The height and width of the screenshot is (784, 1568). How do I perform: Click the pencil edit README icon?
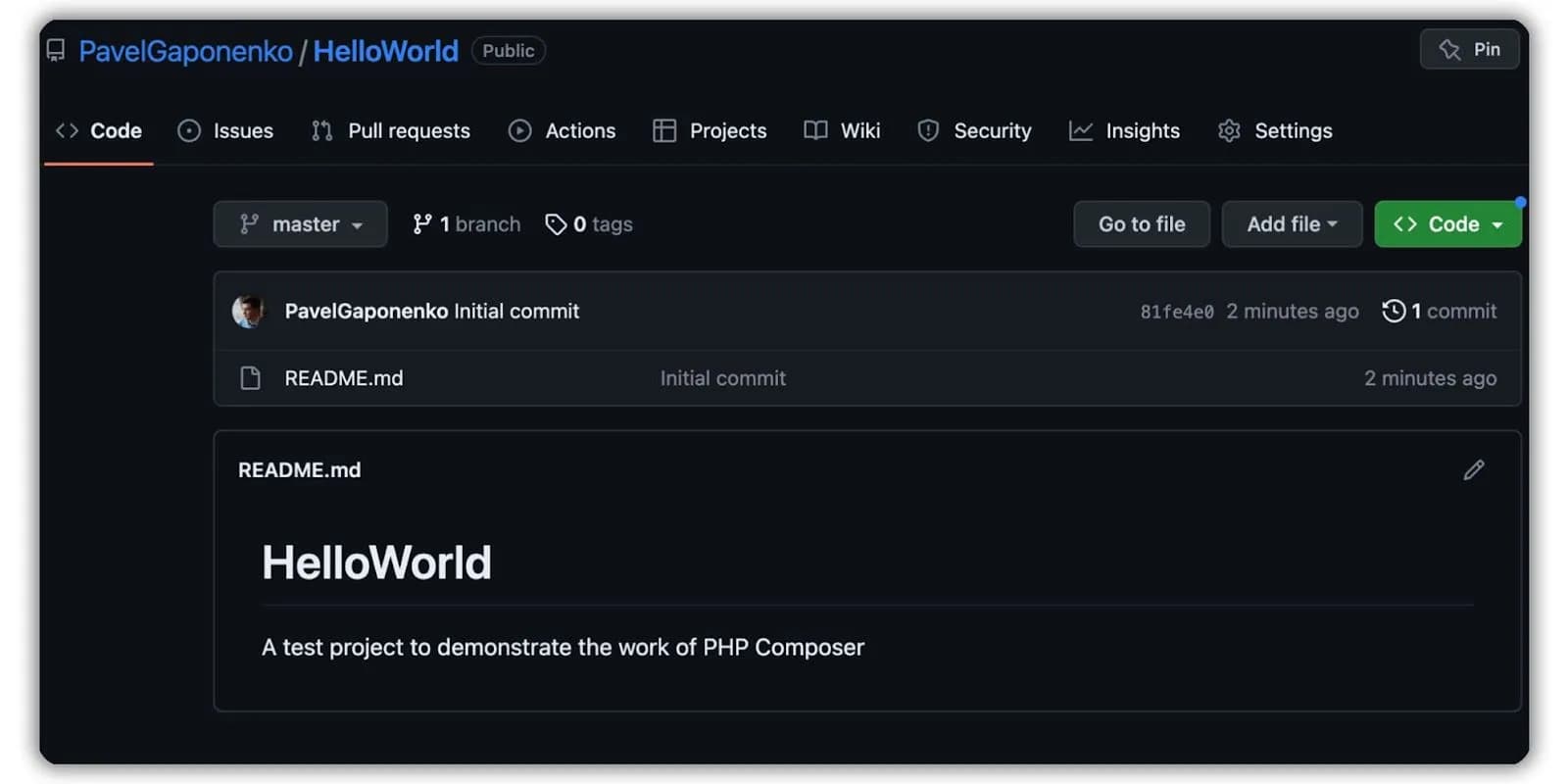coord(1473,470)
